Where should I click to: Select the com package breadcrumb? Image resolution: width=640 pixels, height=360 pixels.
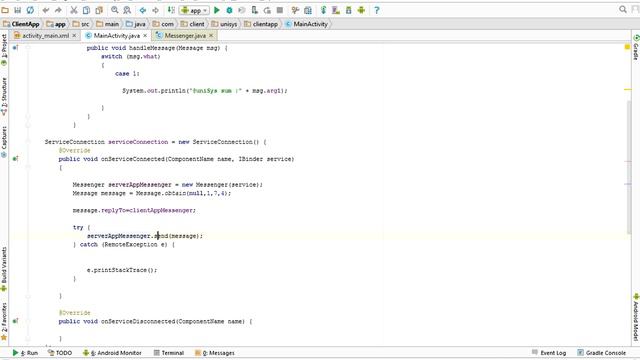tap(163, 24)
